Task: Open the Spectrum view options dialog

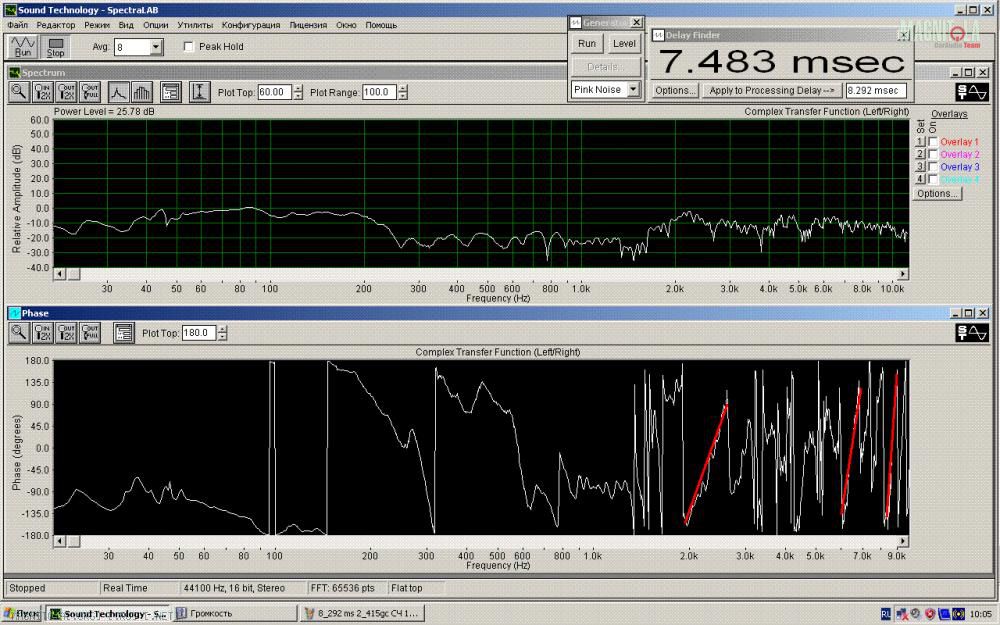Action: pos(171,92)
